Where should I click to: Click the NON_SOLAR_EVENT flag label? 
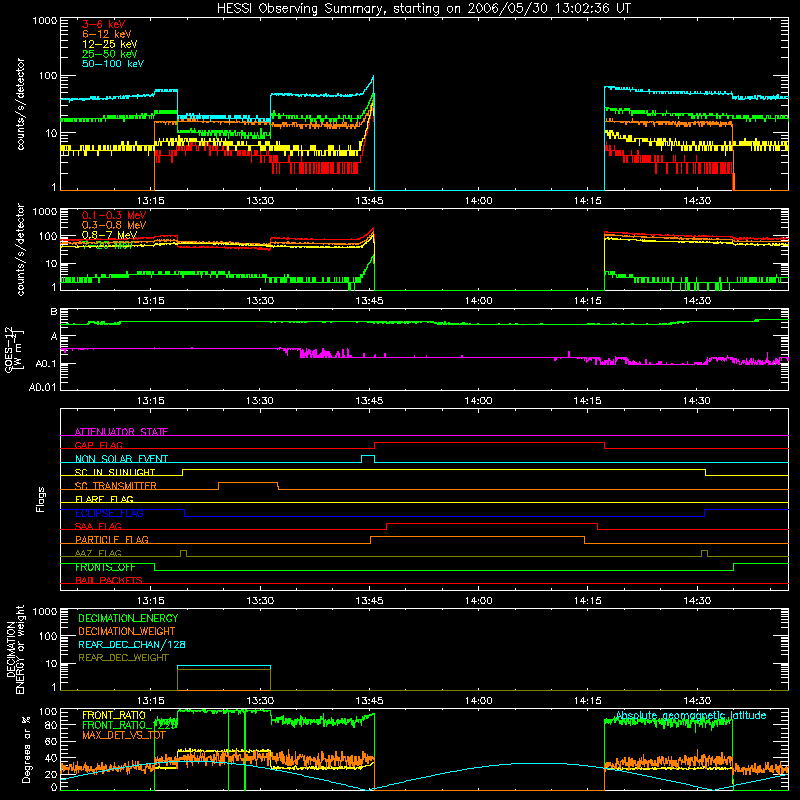pyautogui.click(x=121, y=459)
